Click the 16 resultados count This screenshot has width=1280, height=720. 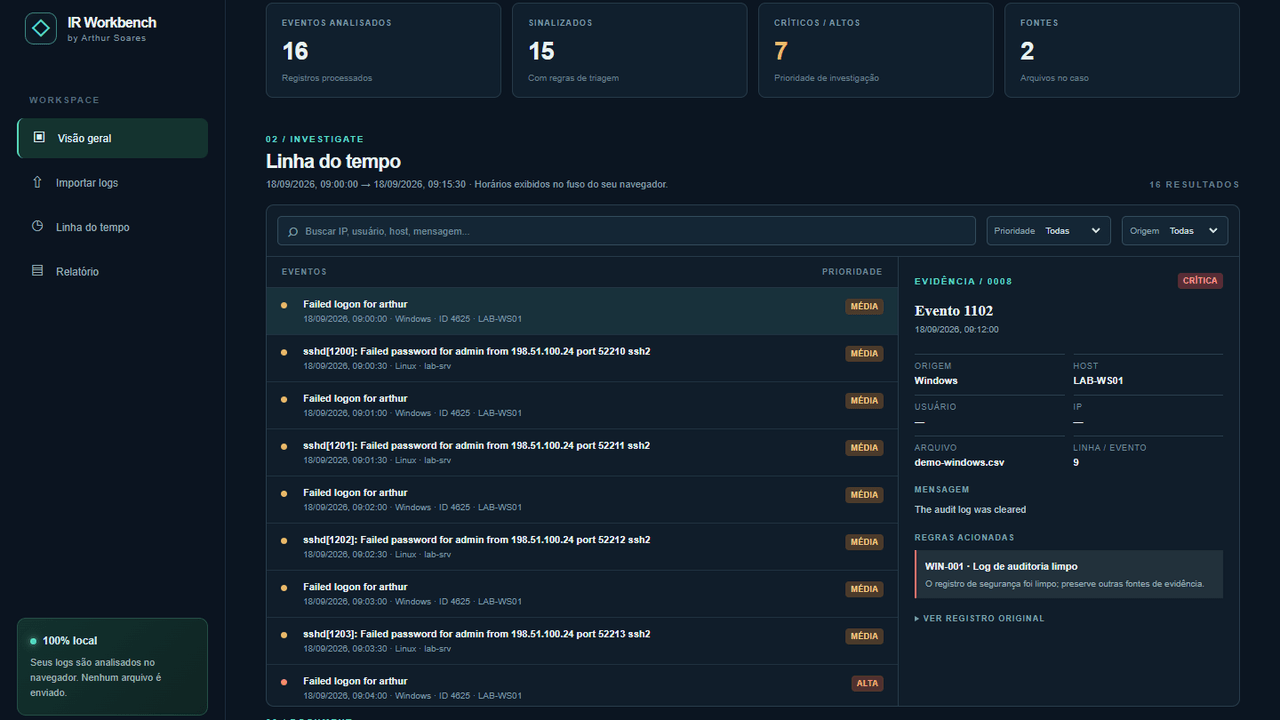1194,185
